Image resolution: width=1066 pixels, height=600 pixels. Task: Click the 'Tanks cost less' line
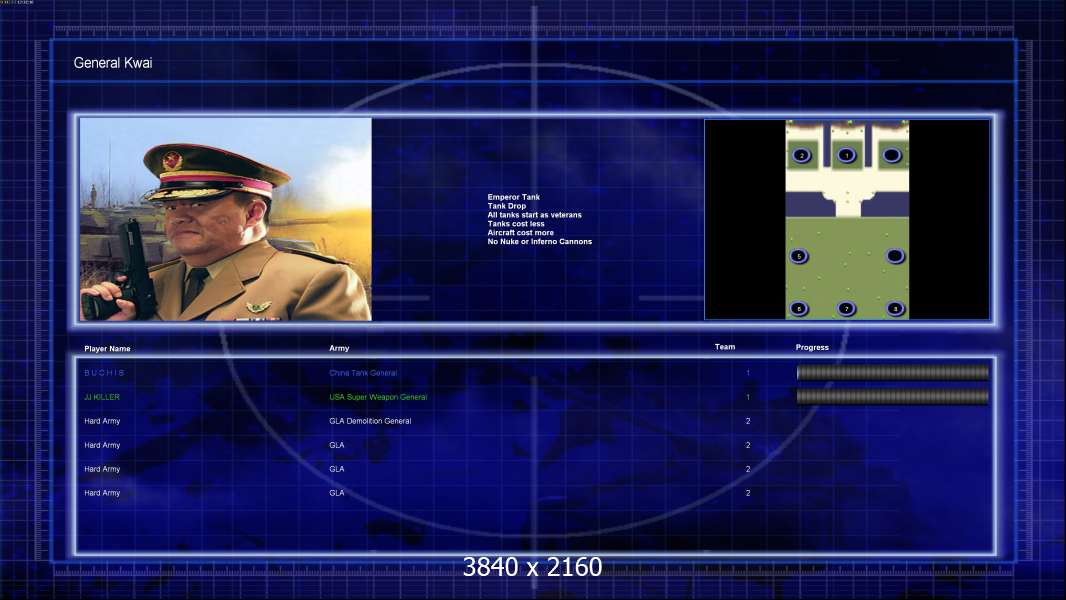point(515,224)
